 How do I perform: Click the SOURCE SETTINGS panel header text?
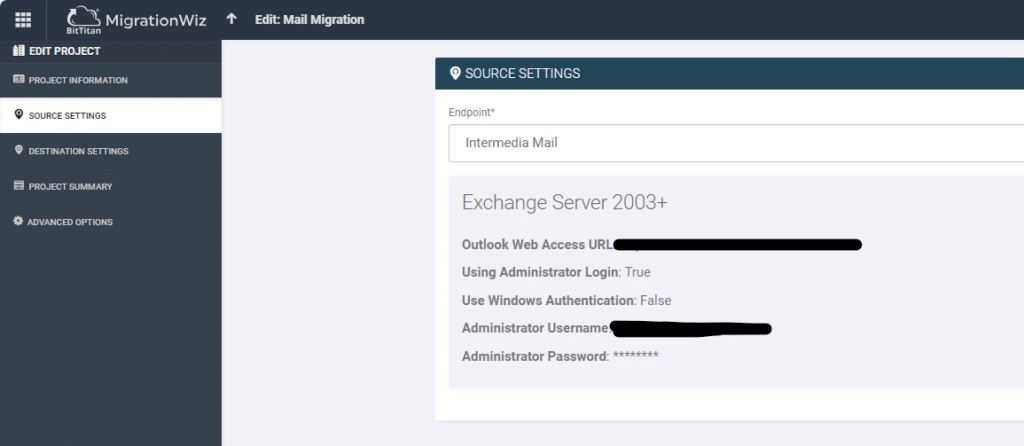coord(522,74)
